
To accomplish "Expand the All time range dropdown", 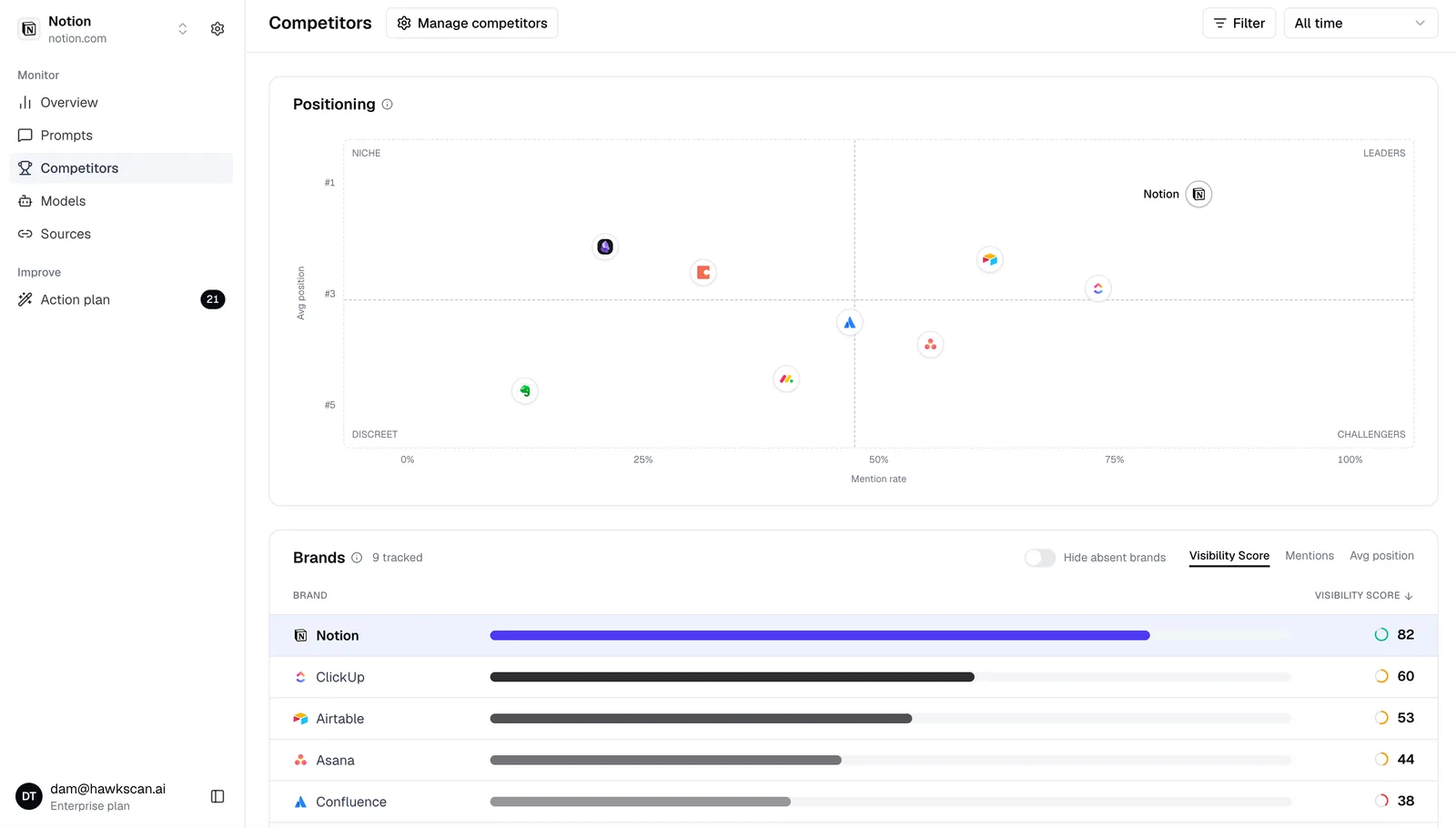I will coord(1360,23).
